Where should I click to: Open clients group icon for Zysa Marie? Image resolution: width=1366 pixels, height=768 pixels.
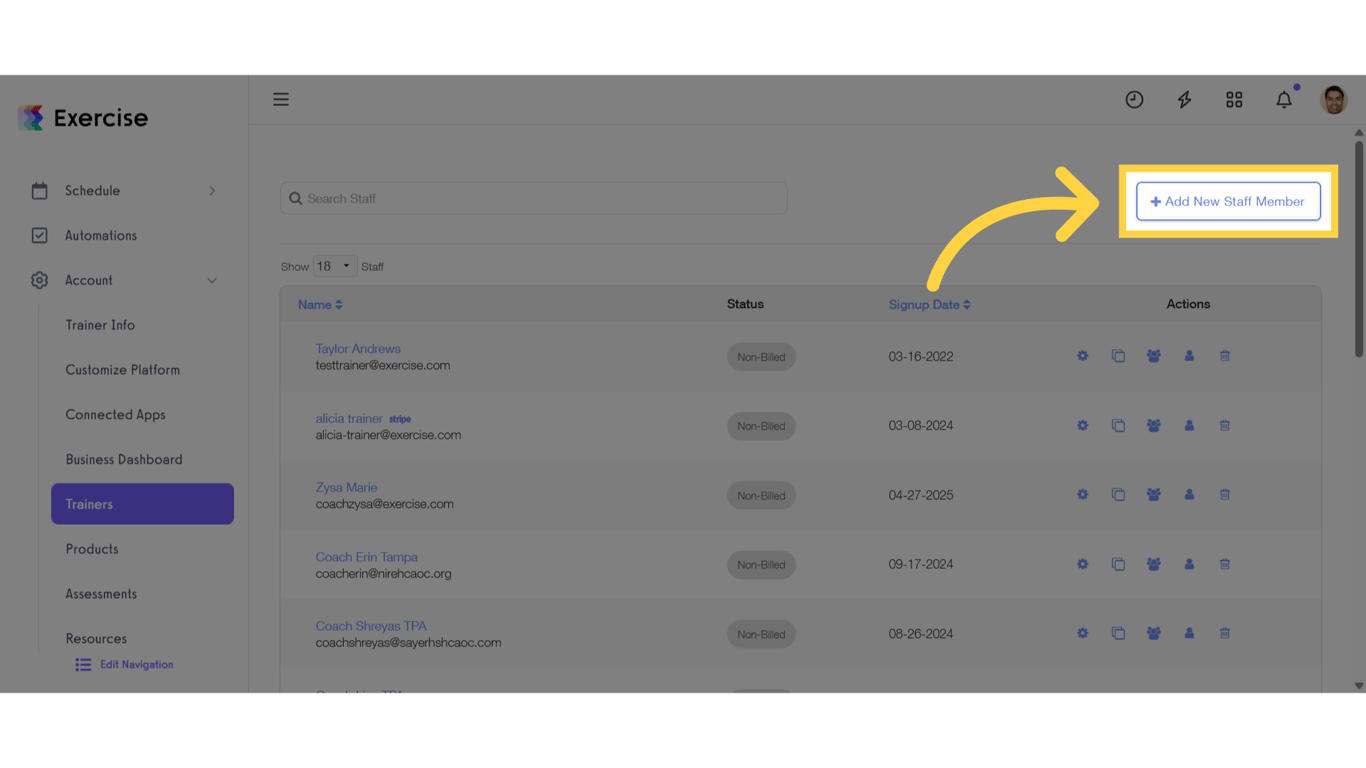click(x=1153, y=494)
